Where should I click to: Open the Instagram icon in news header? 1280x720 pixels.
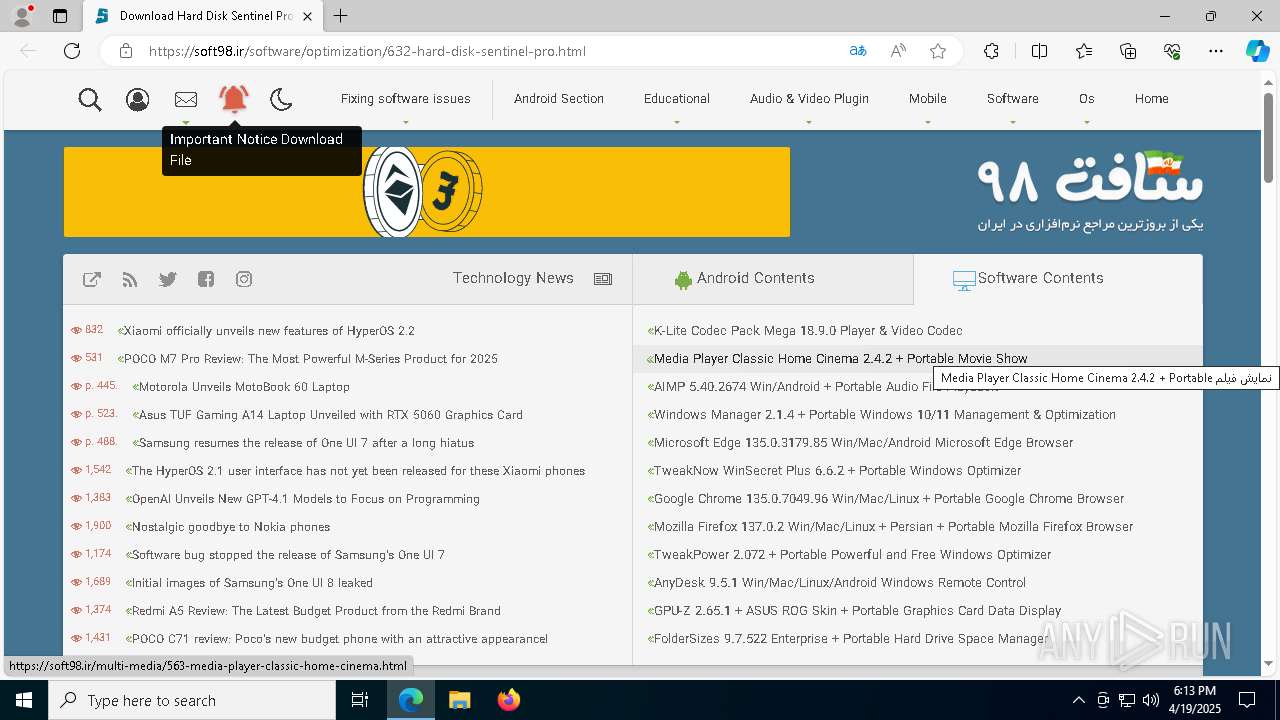[244, 279]
